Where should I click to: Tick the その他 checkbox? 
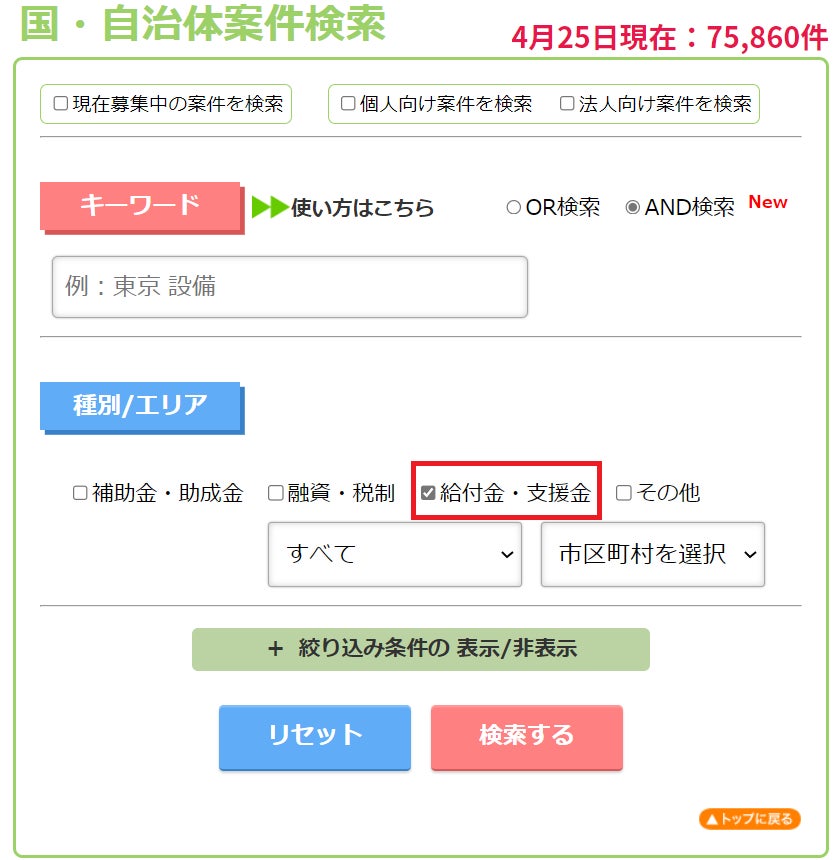click(623, 493)
